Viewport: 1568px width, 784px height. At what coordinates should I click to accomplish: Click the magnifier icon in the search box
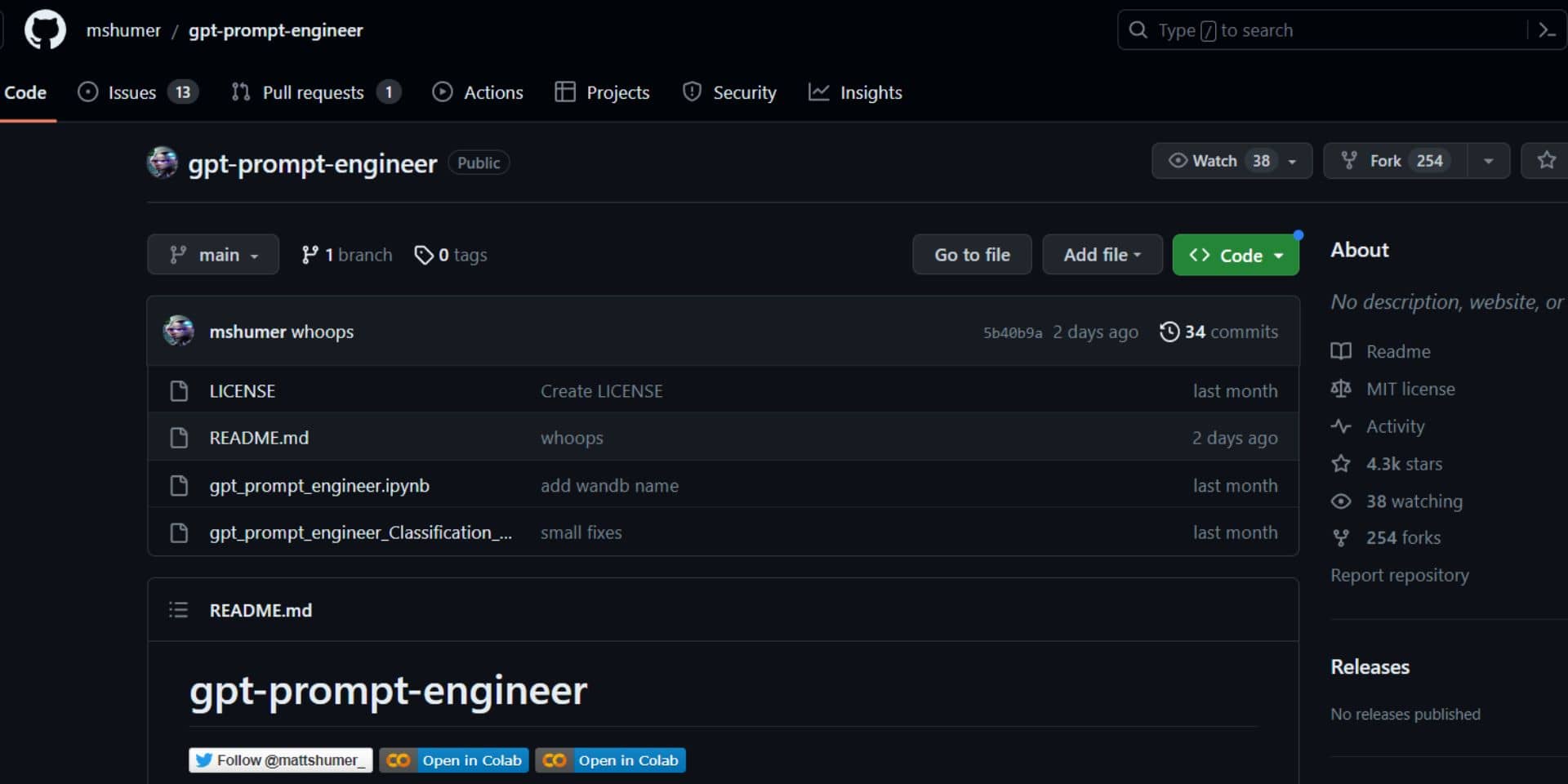1138,30
